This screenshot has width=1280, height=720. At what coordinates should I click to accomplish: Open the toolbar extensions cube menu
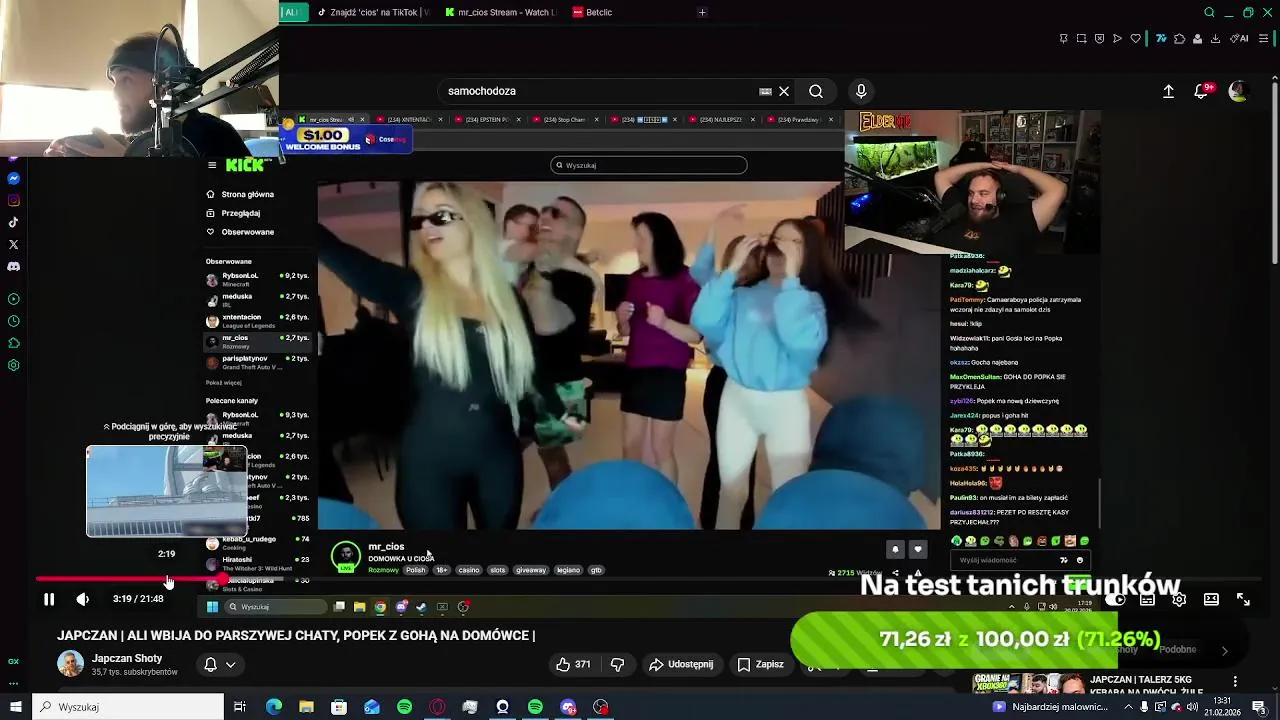(x=1179, y=39)
